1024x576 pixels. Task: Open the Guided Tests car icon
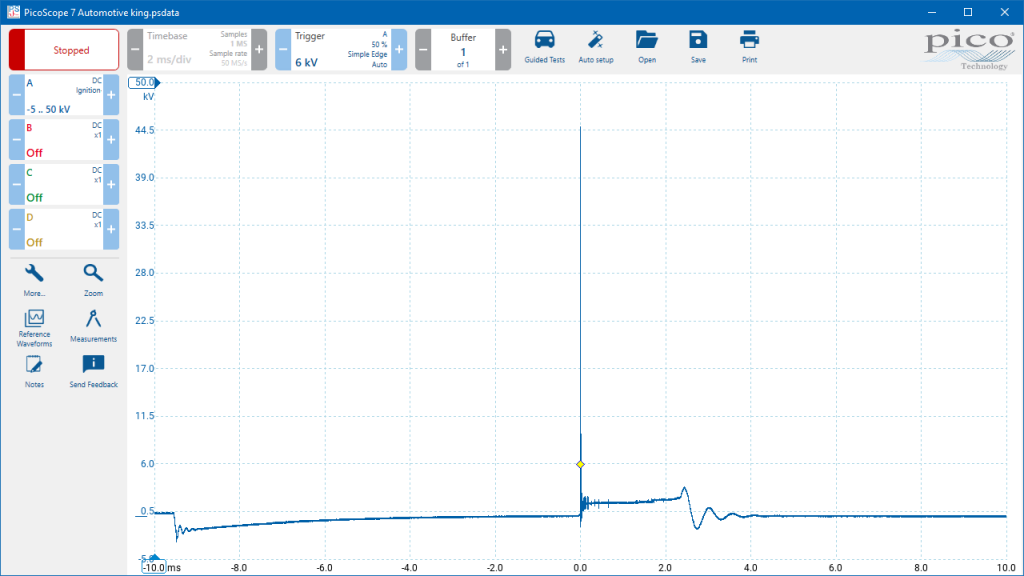pyautogui.click(x=544, y=47)
